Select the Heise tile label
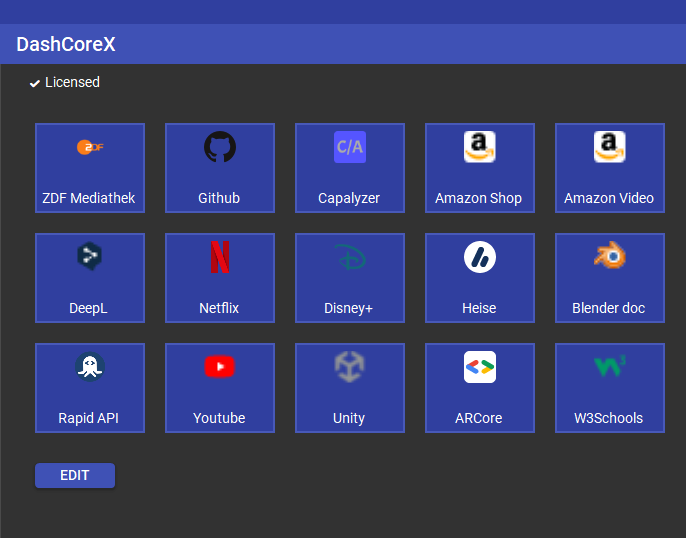Image resolution: width=686 pixels, height=538 pixels. click(x=479, y=308)
